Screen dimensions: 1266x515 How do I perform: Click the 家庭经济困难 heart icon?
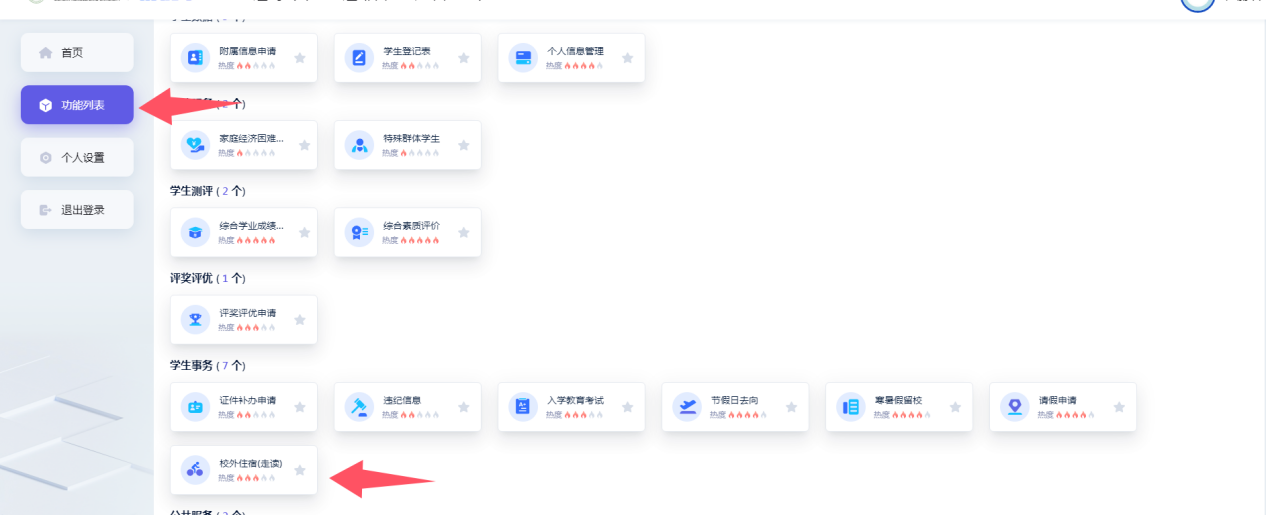[196, 145]
